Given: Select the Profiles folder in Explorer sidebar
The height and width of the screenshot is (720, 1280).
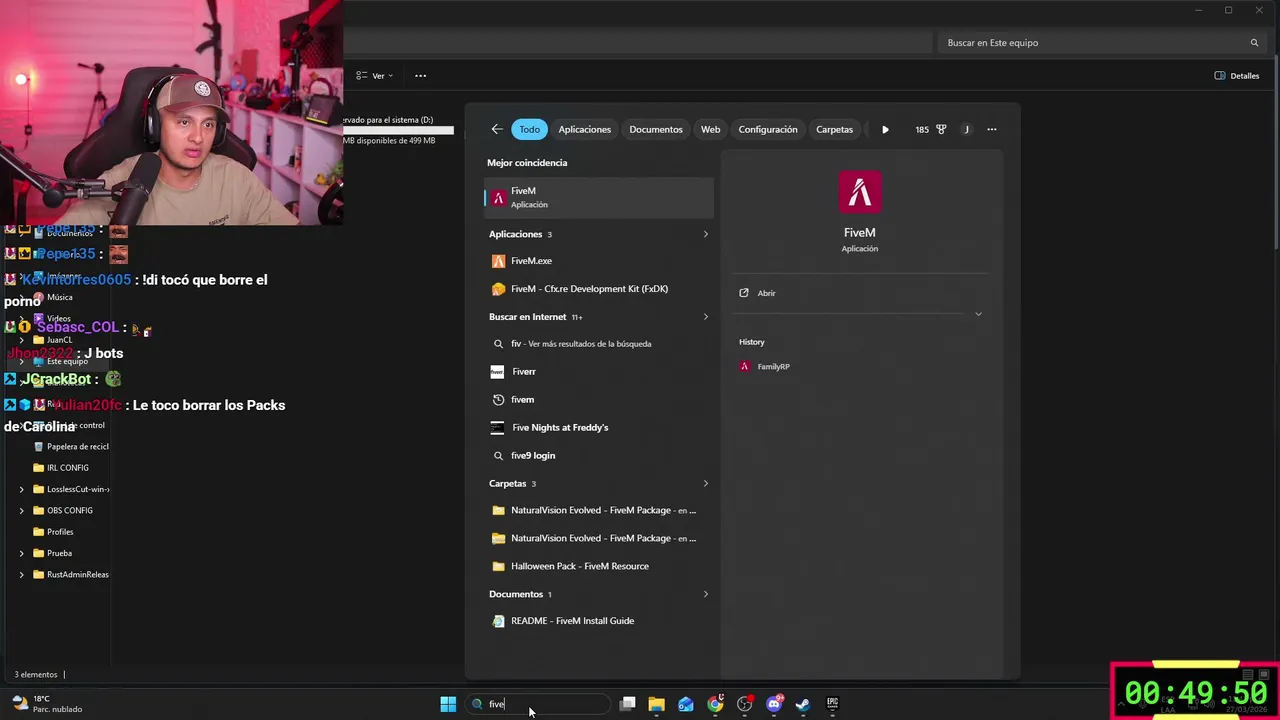Looking at the screenshot, I should [60, 532].
